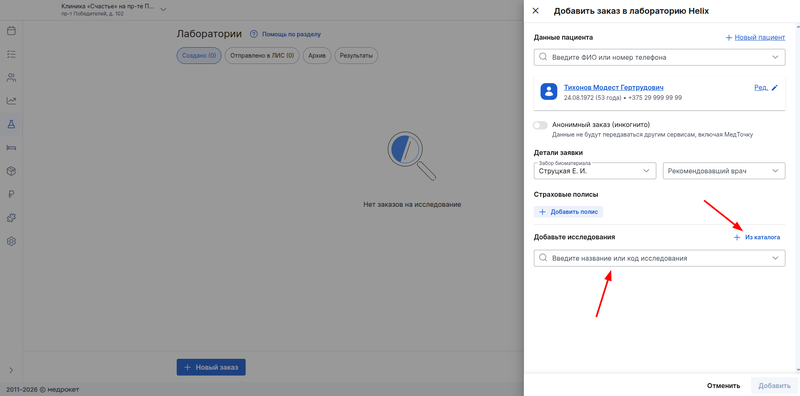The image size is (800, 396).
Task: Focus the название или код исследования field
Action: (x=659, y=258)
